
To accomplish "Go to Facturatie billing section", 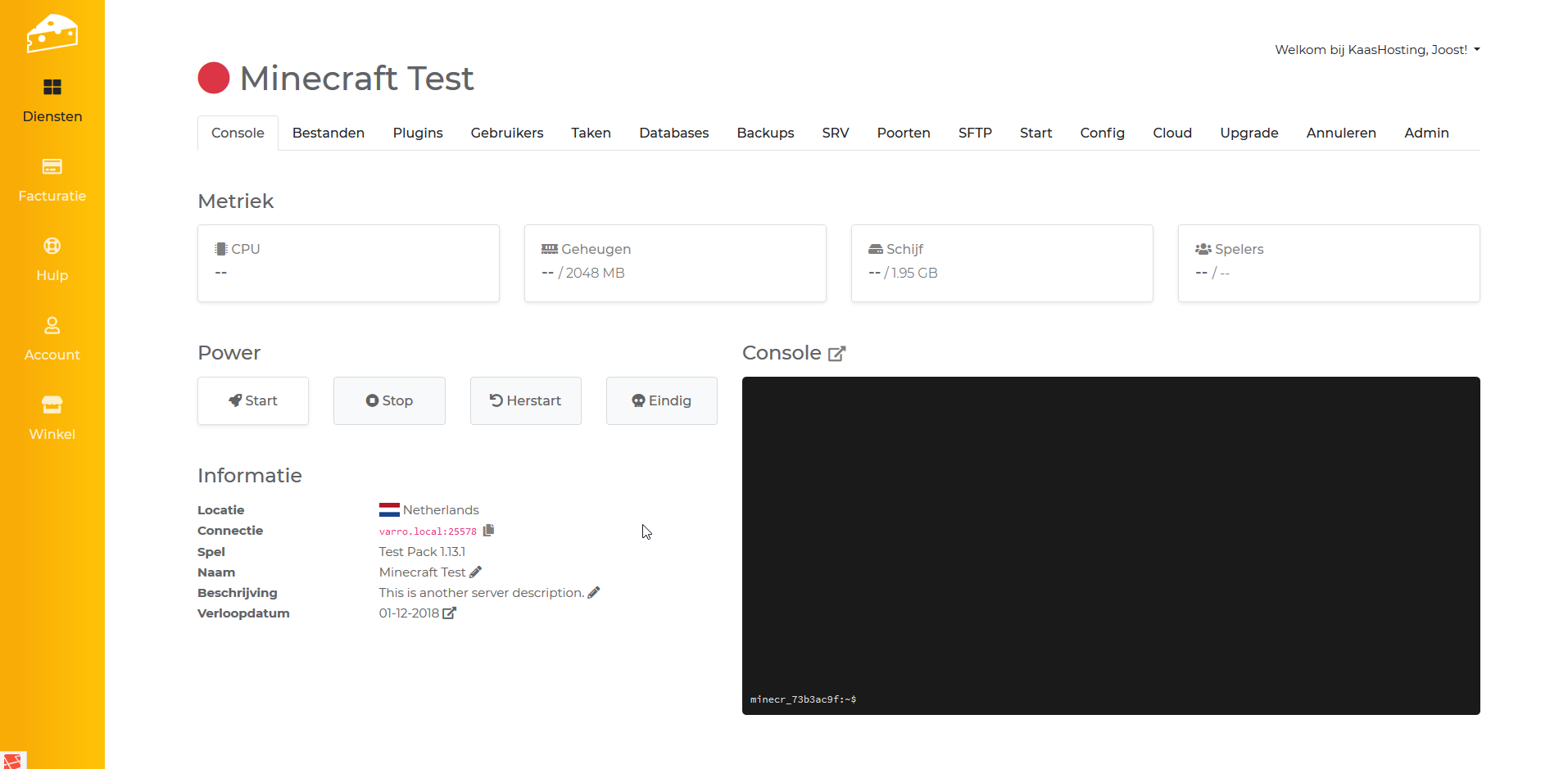I will point(52,179).
